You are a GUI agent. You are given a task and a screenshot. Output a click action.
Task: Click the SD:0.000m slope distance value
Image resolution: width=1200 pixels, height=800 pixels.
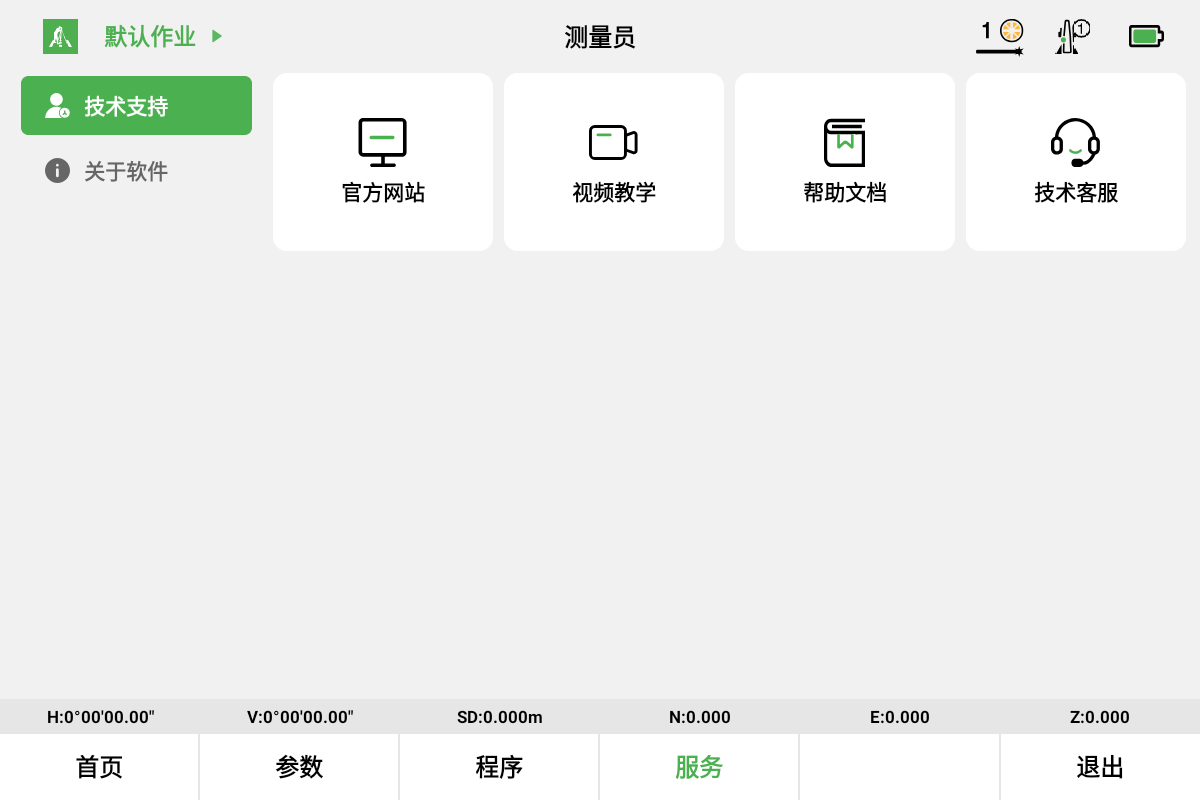tap(500, 717)
